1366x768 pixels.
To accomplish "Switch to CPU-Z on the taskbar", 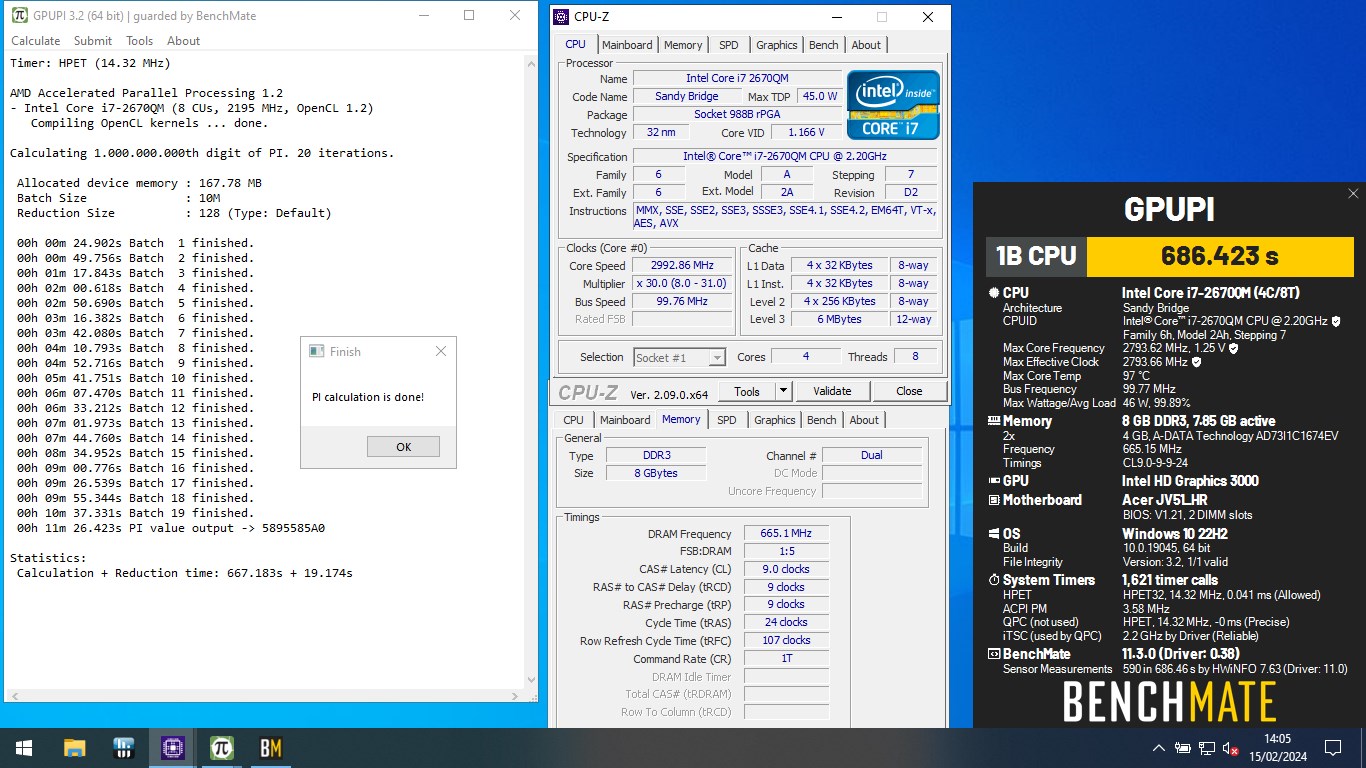I will (x=172, y=748).
